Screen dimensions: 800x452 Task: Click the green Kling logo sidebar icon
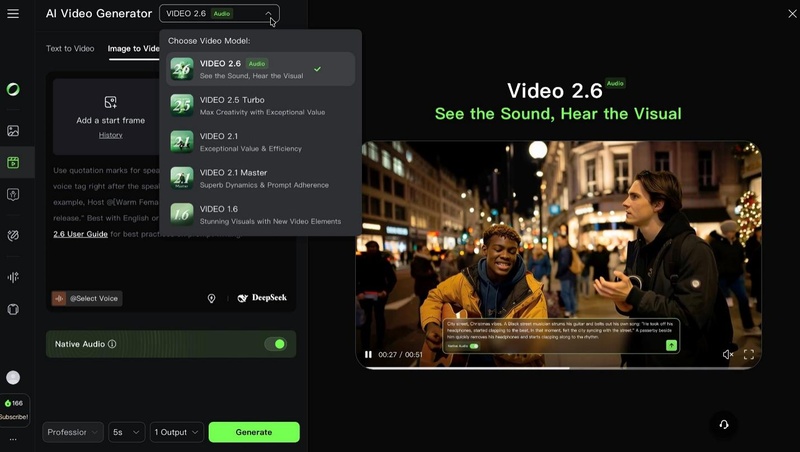pos(13,89)
